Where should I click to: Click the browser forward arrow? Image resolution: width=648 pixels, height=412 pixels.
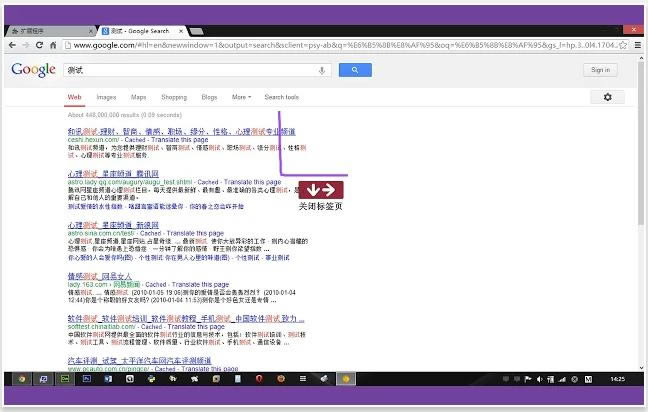[26, 45]
